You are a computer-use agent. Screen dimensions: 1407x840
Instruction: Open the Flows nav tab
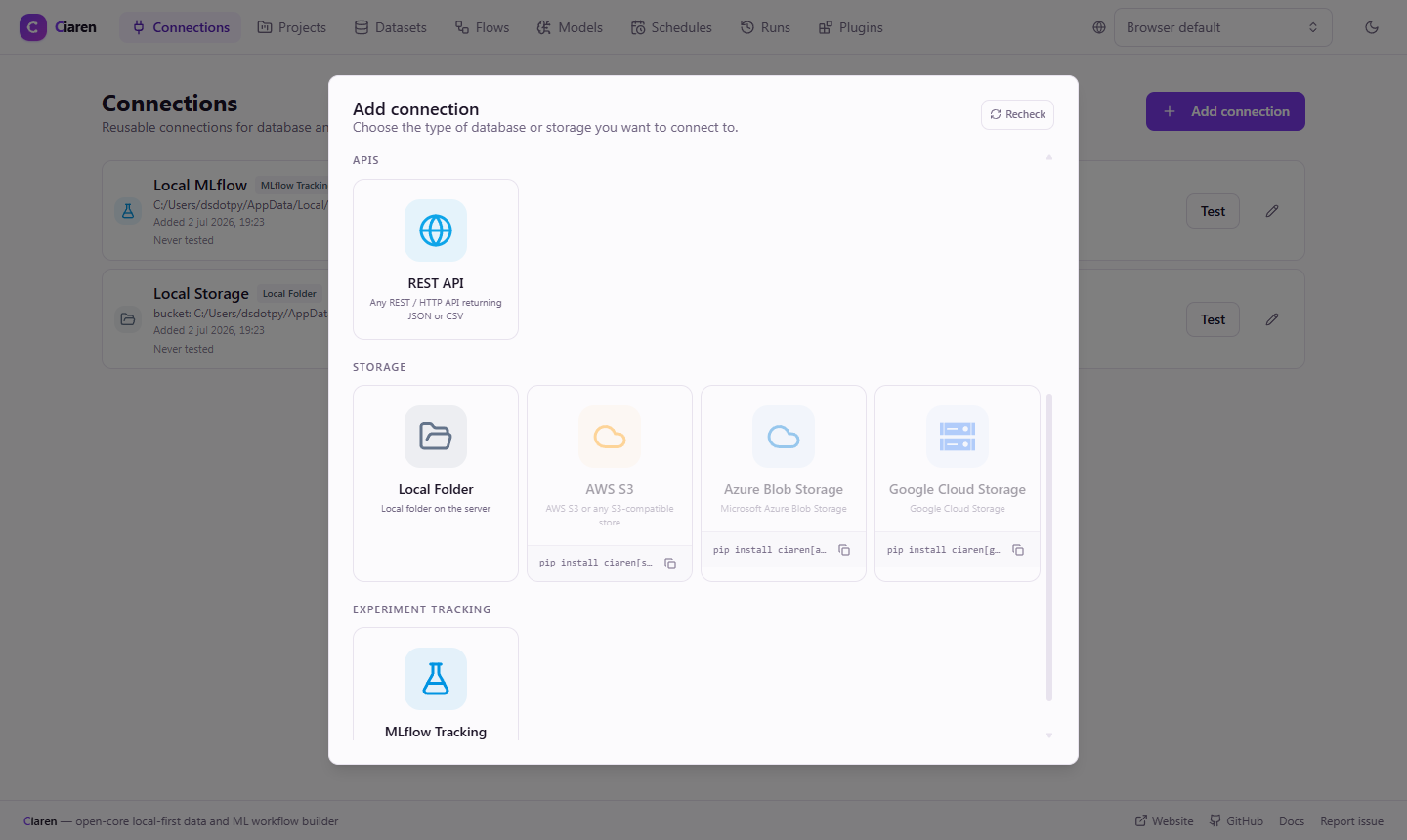pos(482,27)
